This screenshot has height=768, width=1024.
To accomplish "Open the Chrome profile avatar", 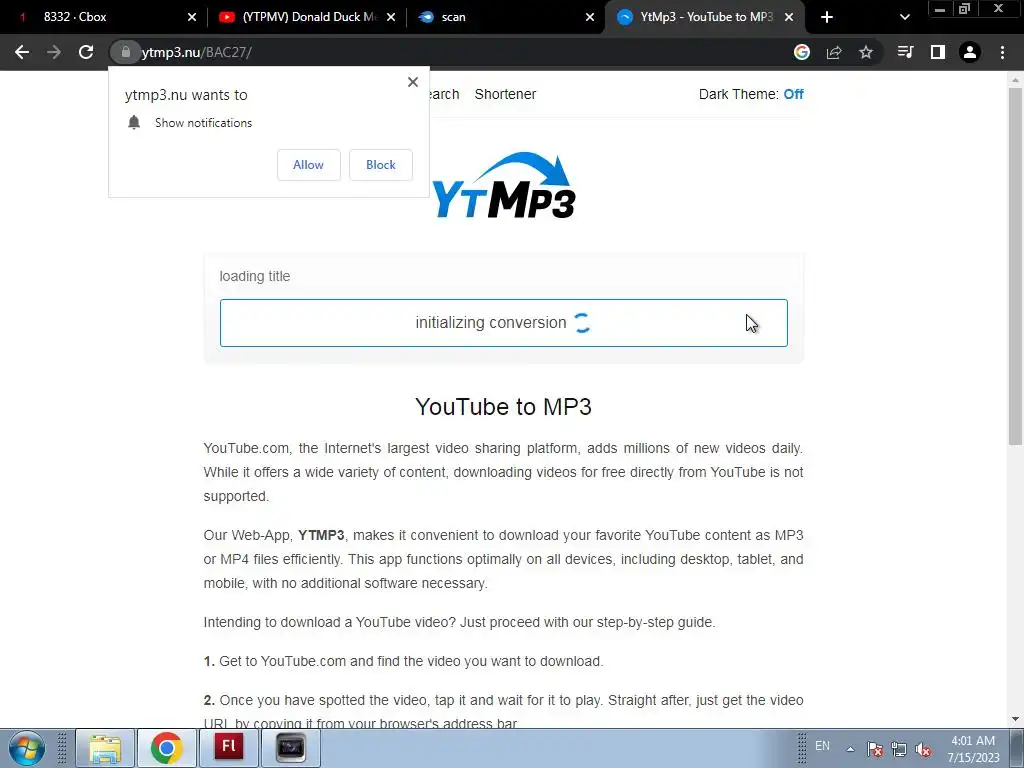I will [970, 52].
